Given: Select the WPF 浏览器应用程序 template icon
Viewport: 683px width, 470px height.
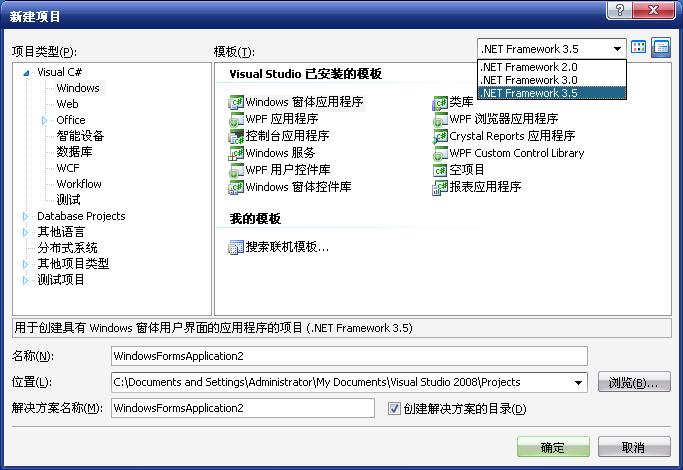Looking at the screenshot, I should (x=440, y=119).
